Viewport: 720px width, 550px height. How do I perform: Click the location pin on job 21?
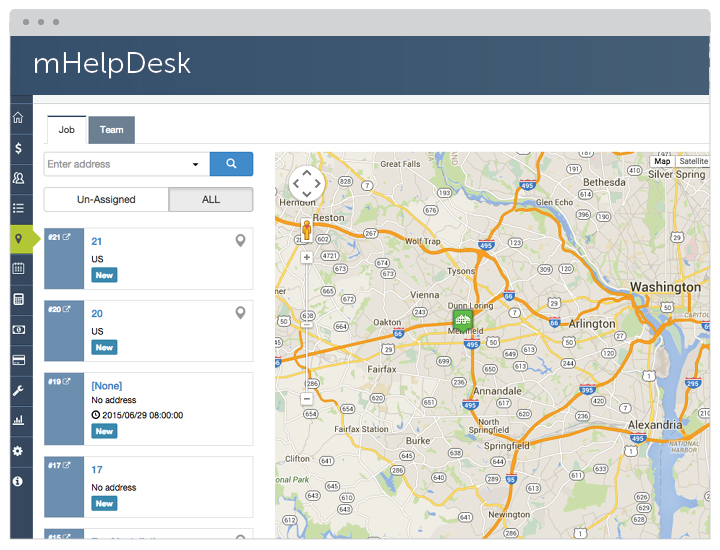tap(240, 241)
